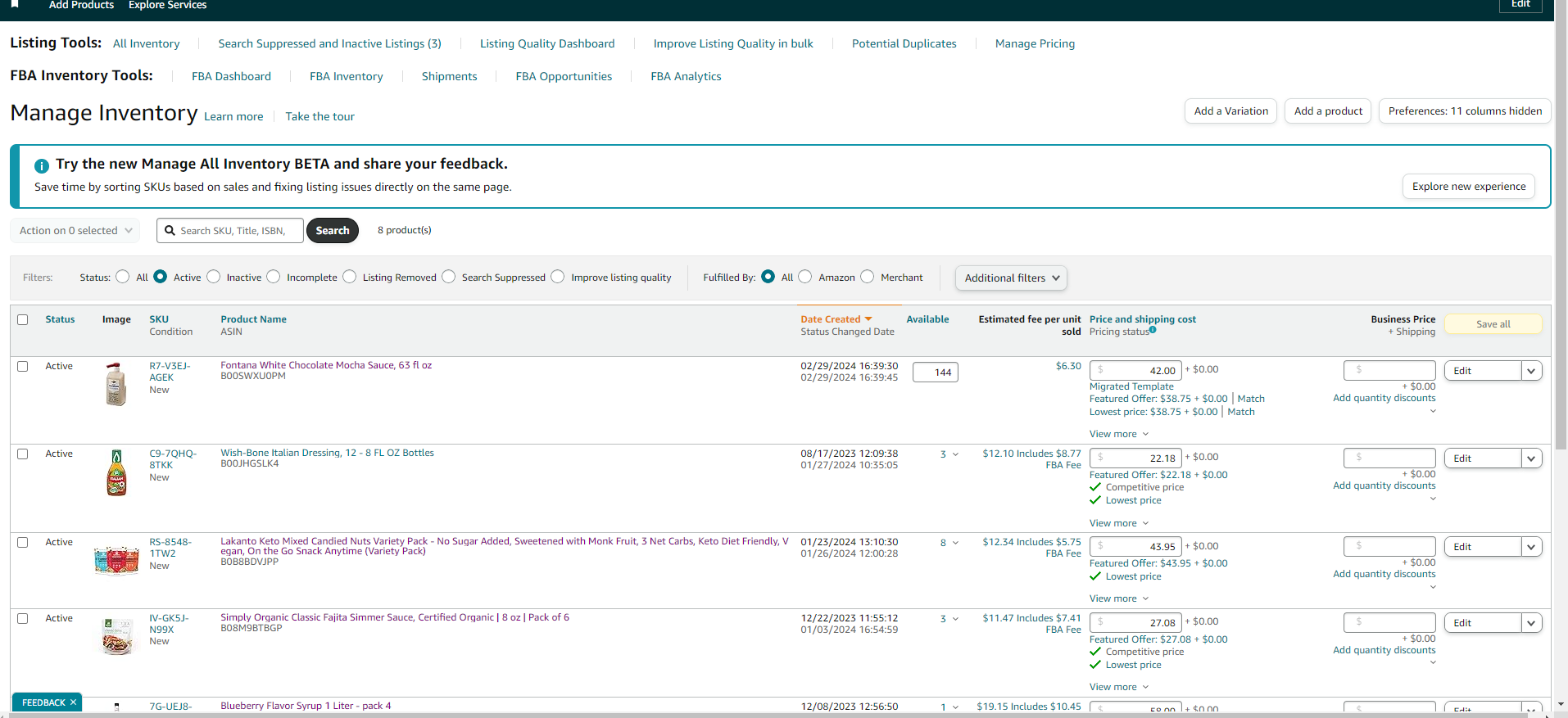Open the All Inventory listing tool

tap(147, 44)
